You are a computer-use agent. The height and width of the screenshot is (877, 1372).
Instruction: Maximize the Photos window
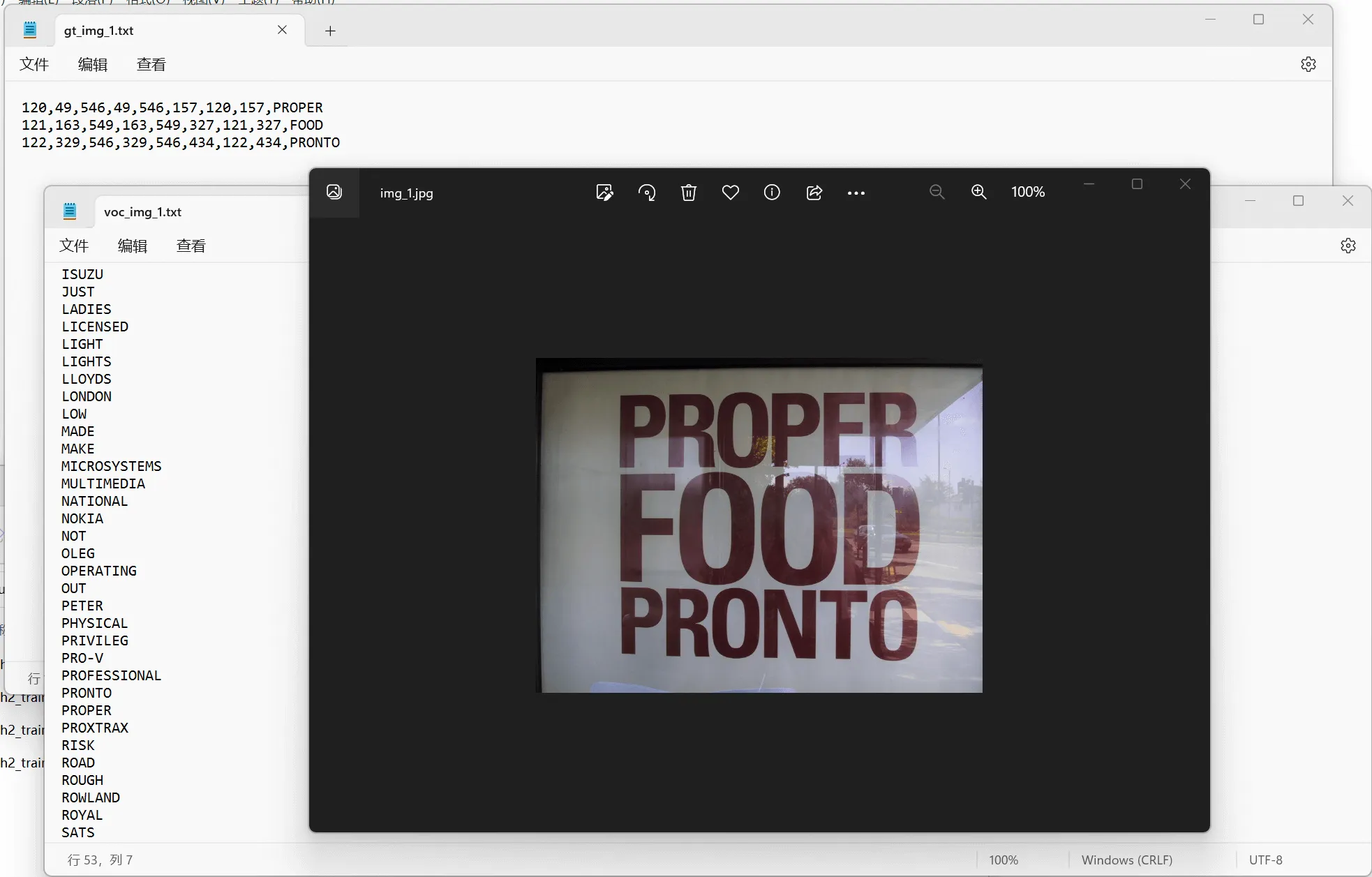pyautogui.click(x=1137, y=184)
